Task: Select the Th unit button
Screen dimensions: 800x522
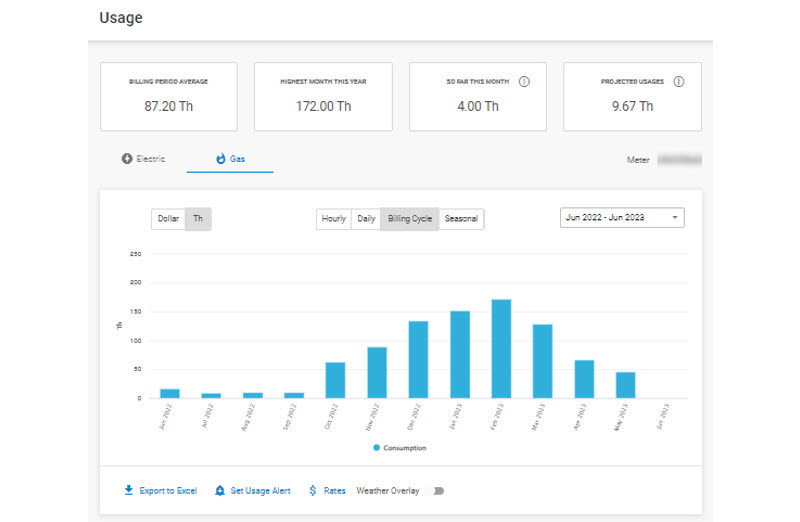Action: click(198, 219)
